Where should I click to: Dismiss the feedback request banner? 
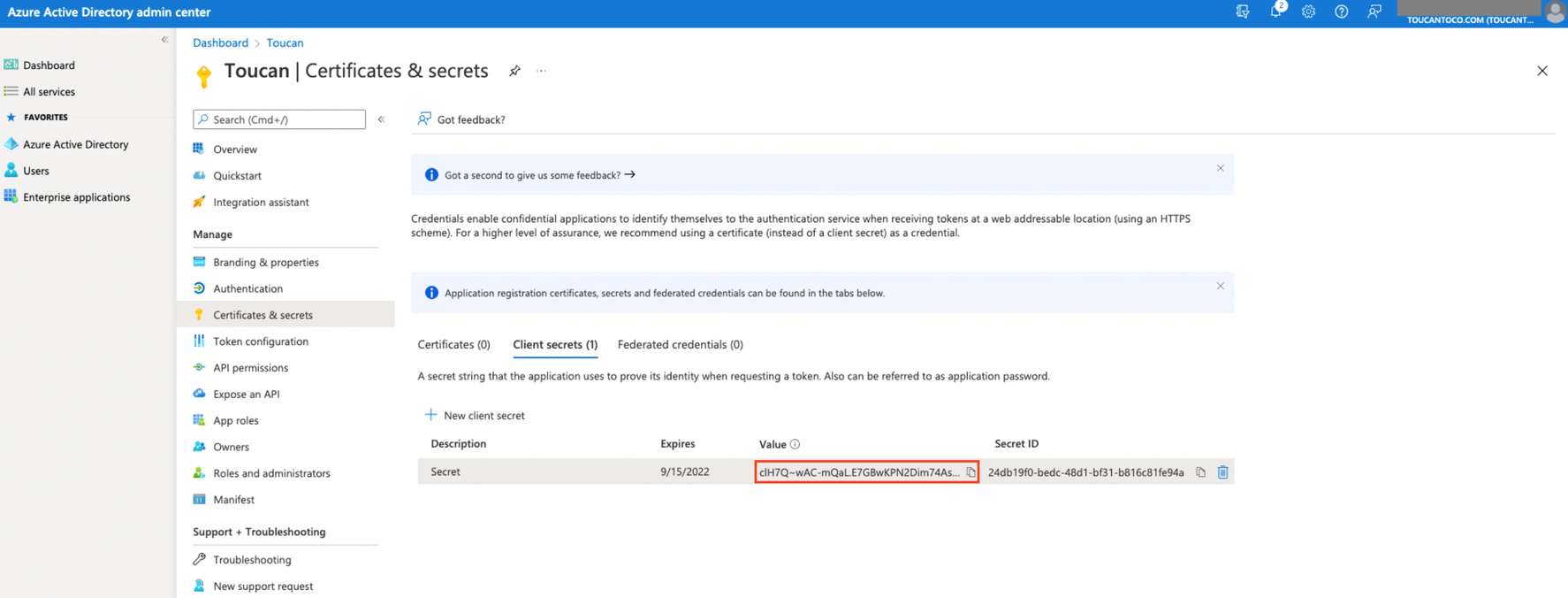point(1220,168)
